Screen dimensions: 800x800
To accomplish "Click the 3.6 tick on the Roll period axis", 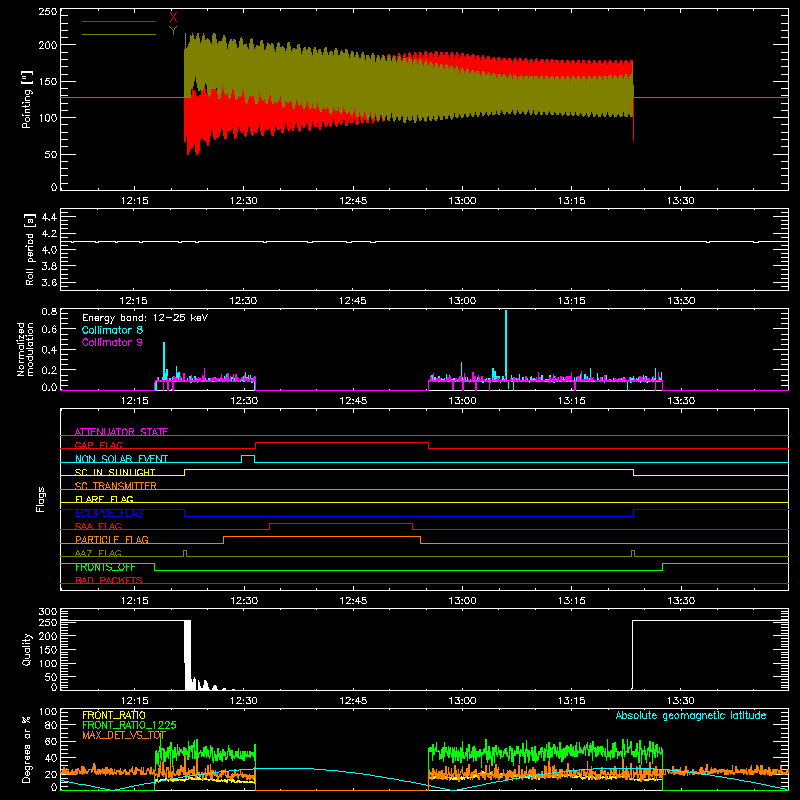I will 49,283.
